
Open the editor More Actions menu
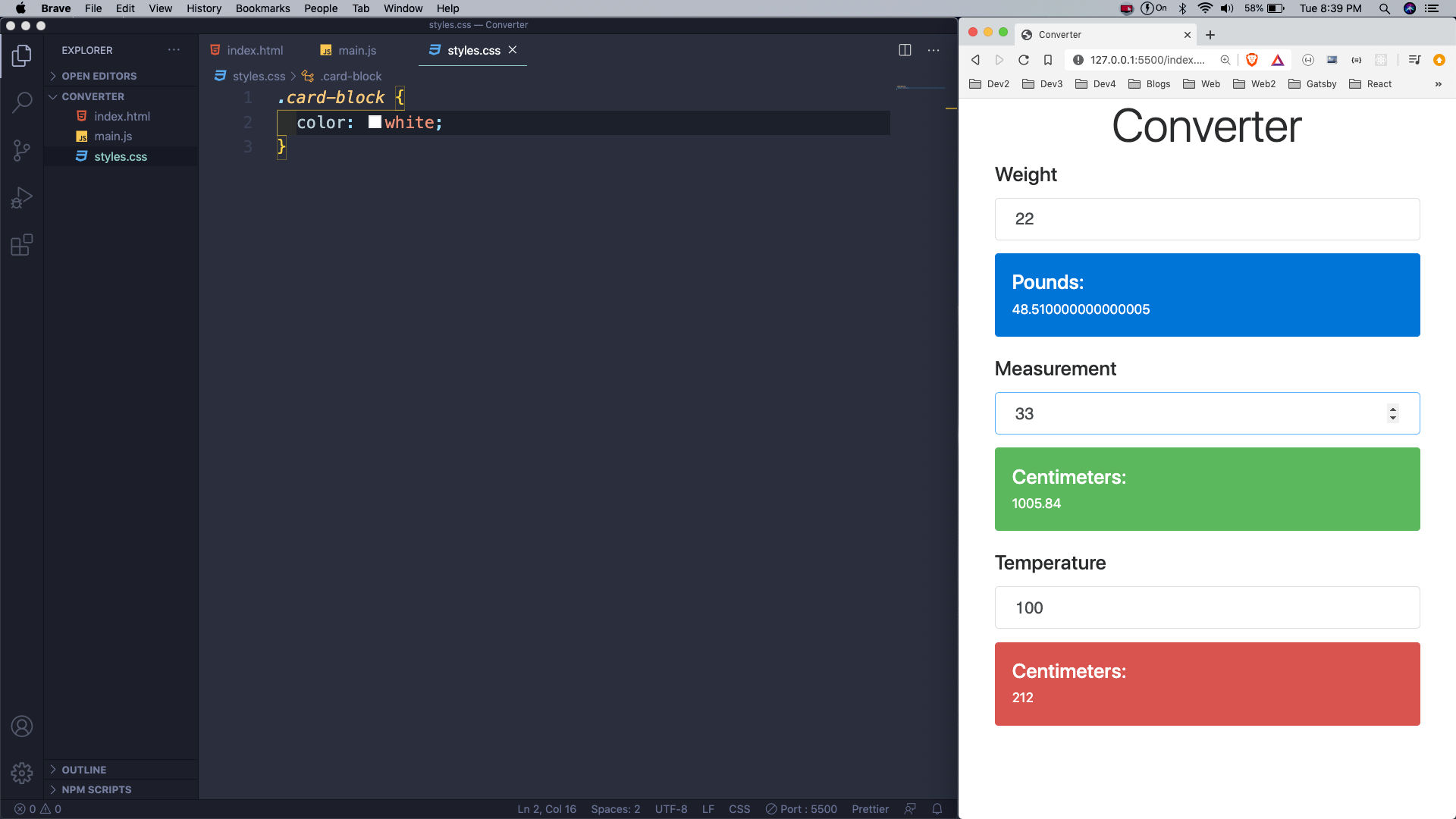(x=934, y=50)
